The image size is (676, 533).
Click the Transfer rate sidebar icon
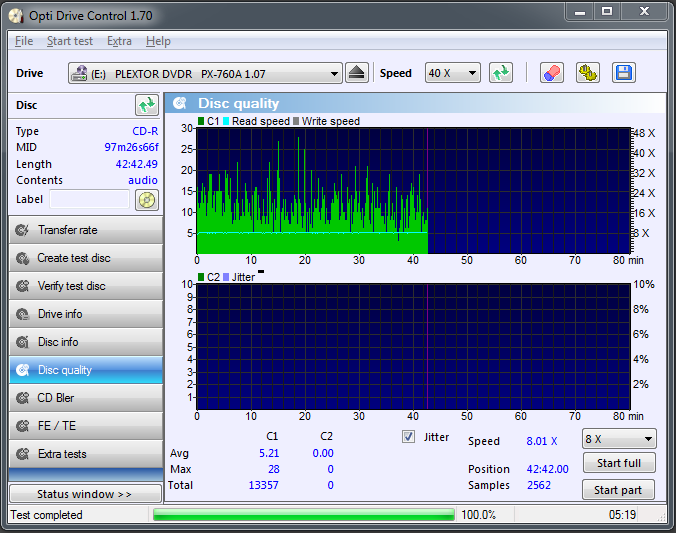(x=22, y=230)
